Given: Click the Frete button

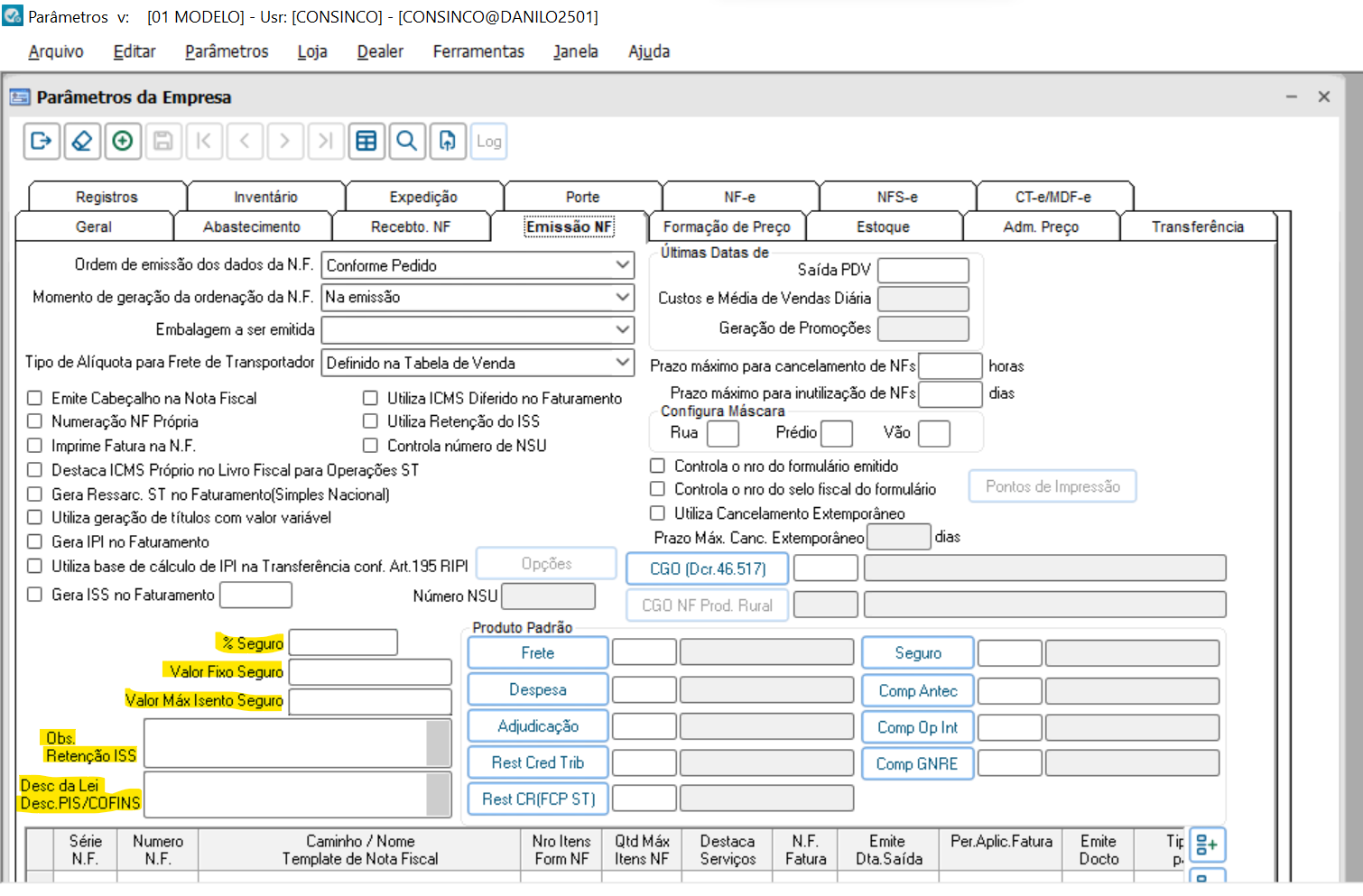Looking at the screenshot, I should [537, 652].
